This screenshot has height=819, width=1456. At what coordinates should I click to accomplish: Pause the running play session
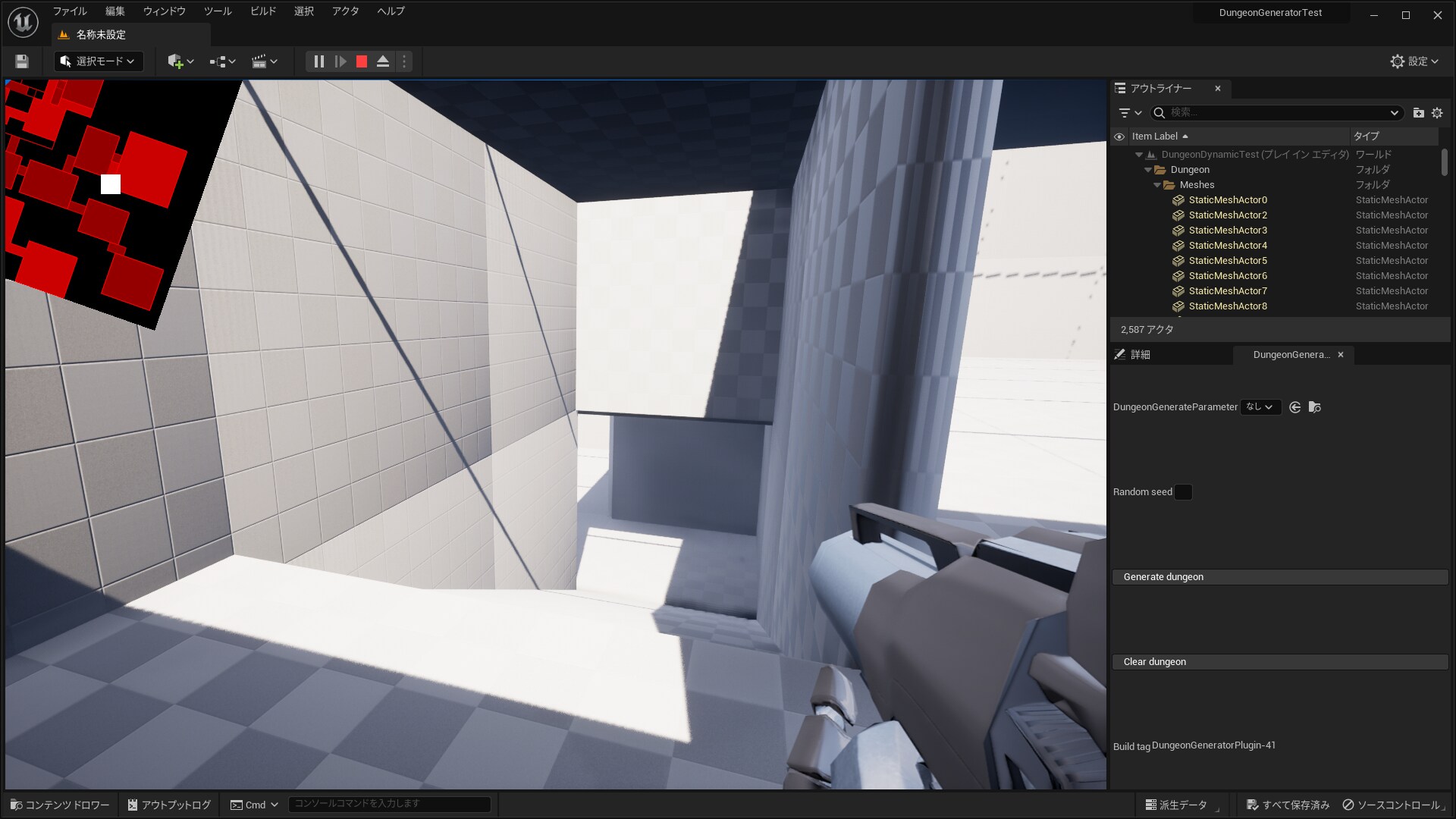click(x=318, y=61)
